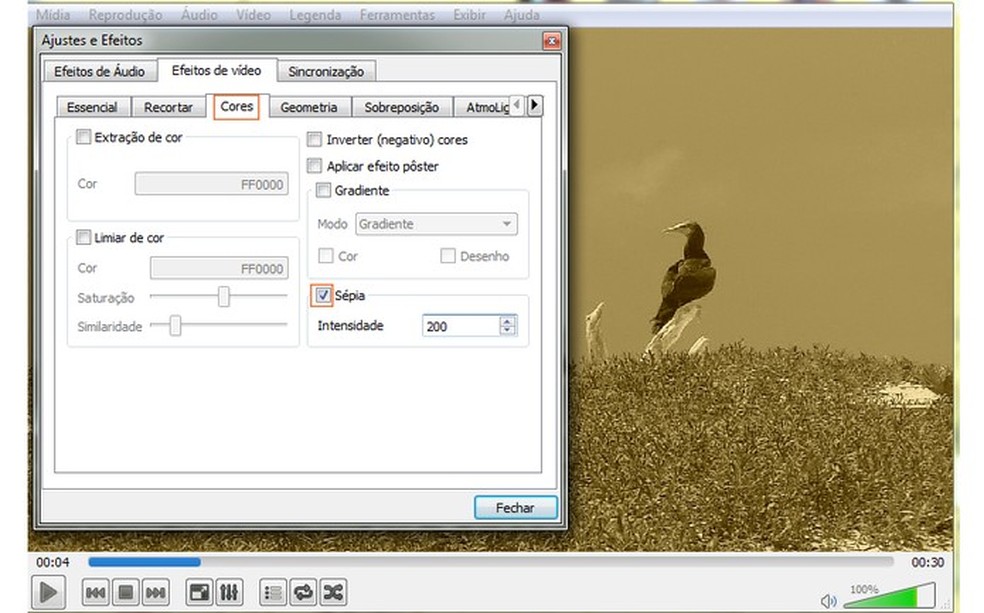Open the Ferramentas menu

(397, 14)
